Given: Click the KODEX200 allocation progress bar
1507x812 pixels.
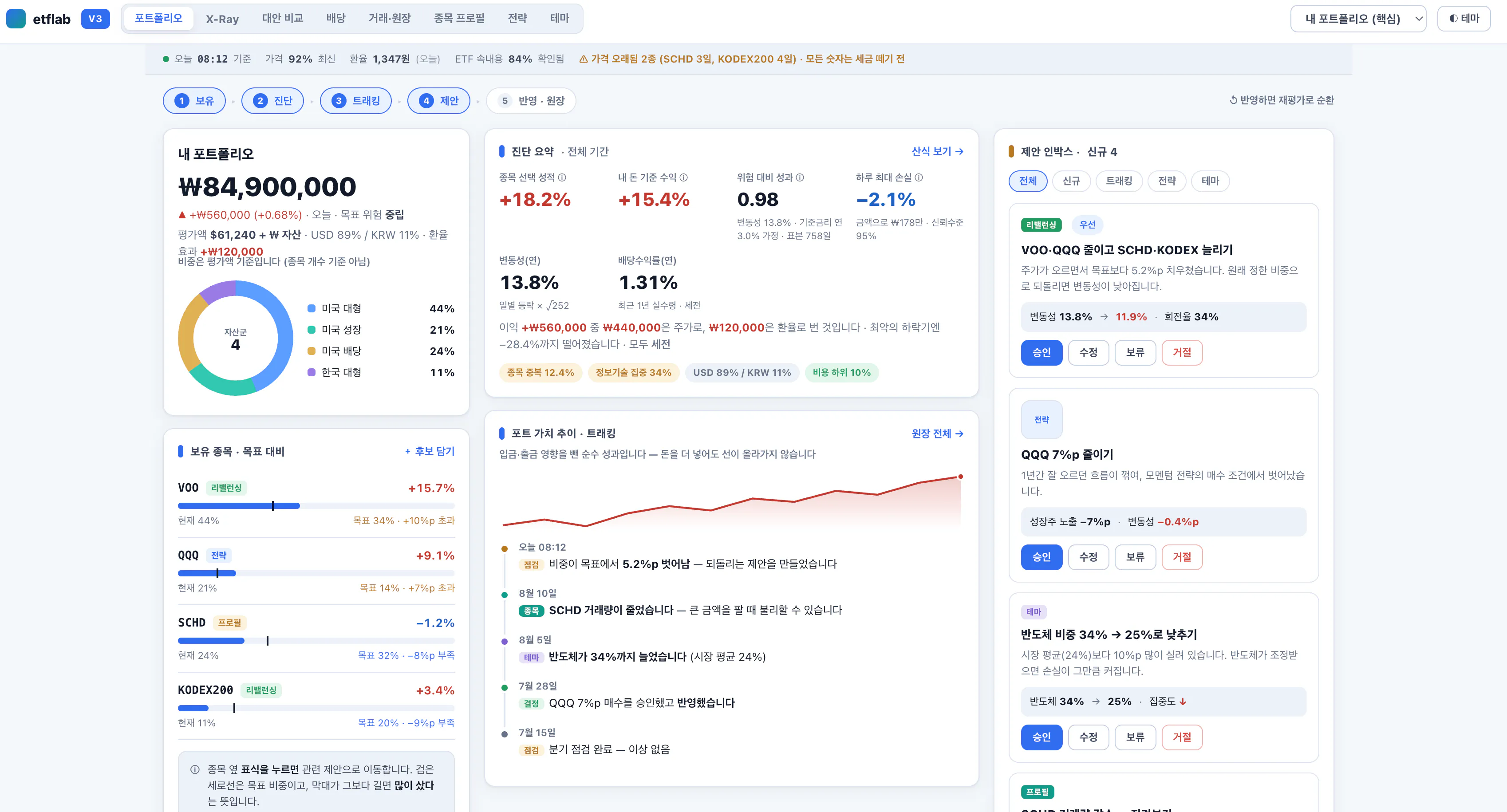Looking at the screenshot, I should [316, 708].
